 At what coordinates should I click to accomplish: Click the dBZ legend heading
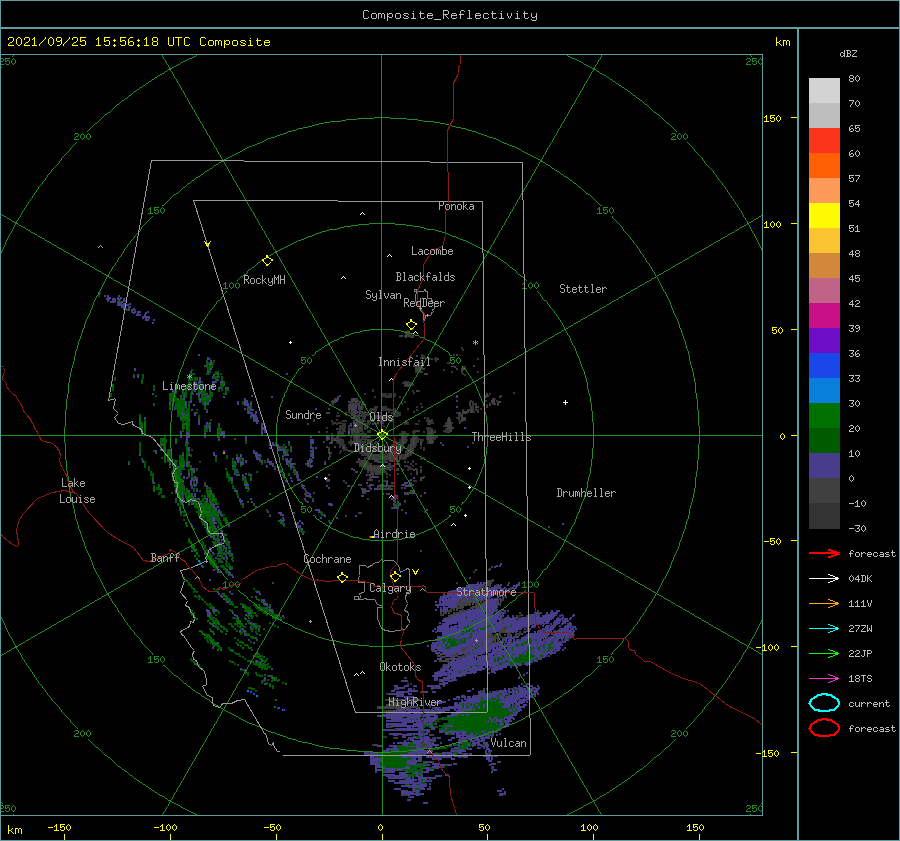(848, 53)
